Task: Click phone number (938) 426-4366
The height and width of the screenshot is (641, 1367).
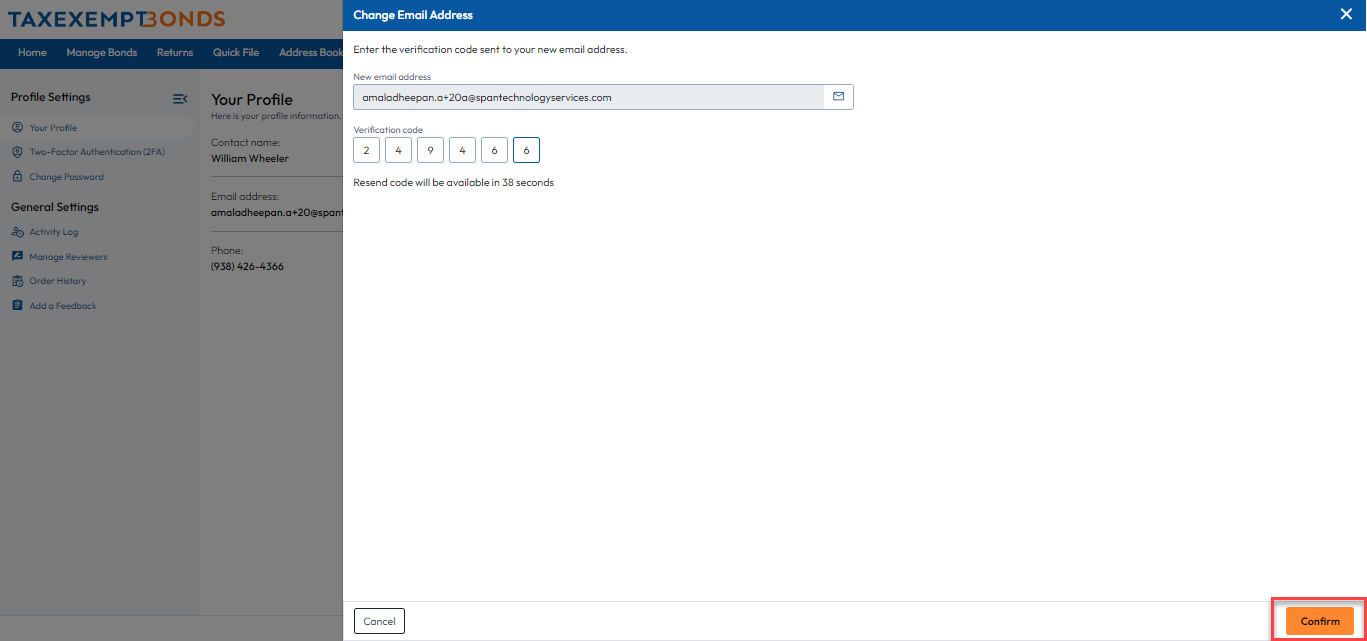Action: click(x=247, y=266)
